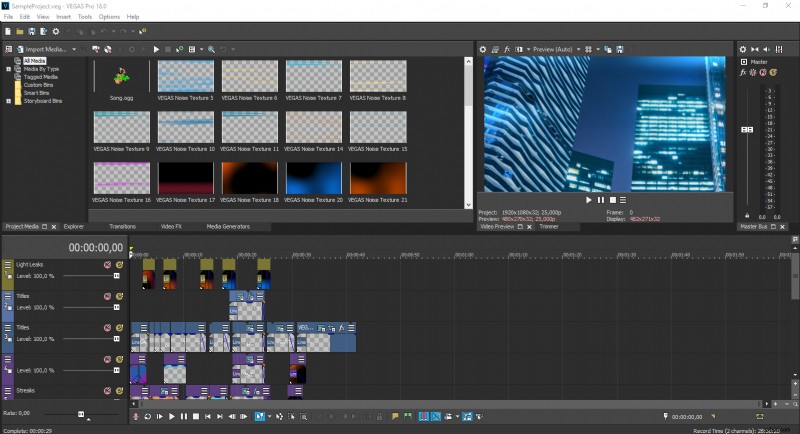The width and height of the screenshot is (800, 434).
Task: Select the Smart Bins folder
Action: click(x=36, y=93)
